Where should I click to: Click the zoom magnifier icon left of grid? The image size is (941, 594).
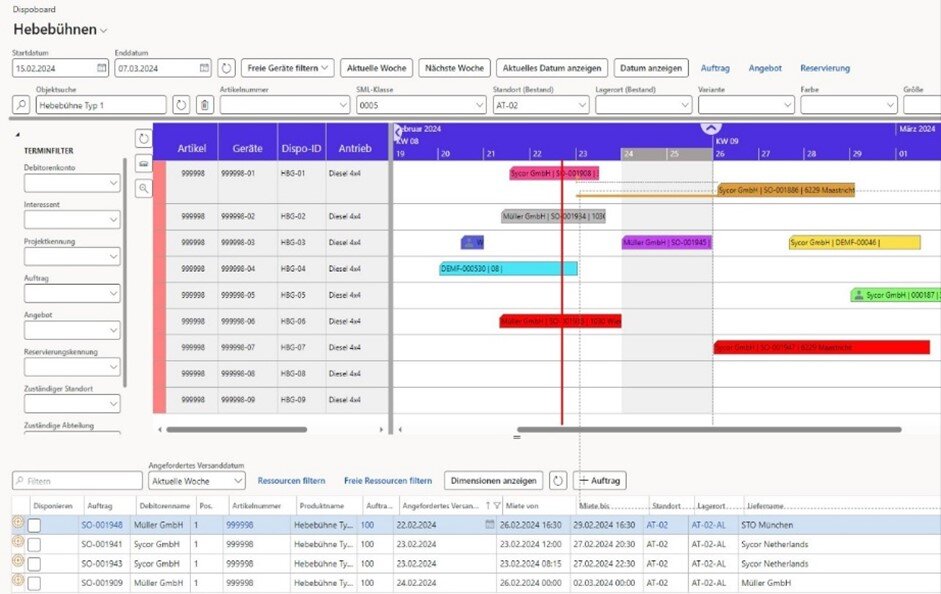(x=144, y=187)
